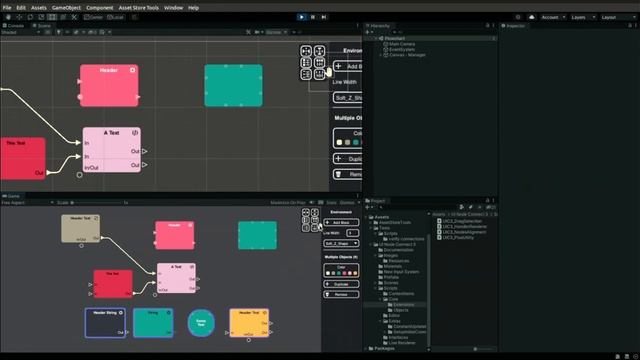Select the Rotate tool in the toolbar
This screenshot has height=360, width=640.
tap(30, 17)
